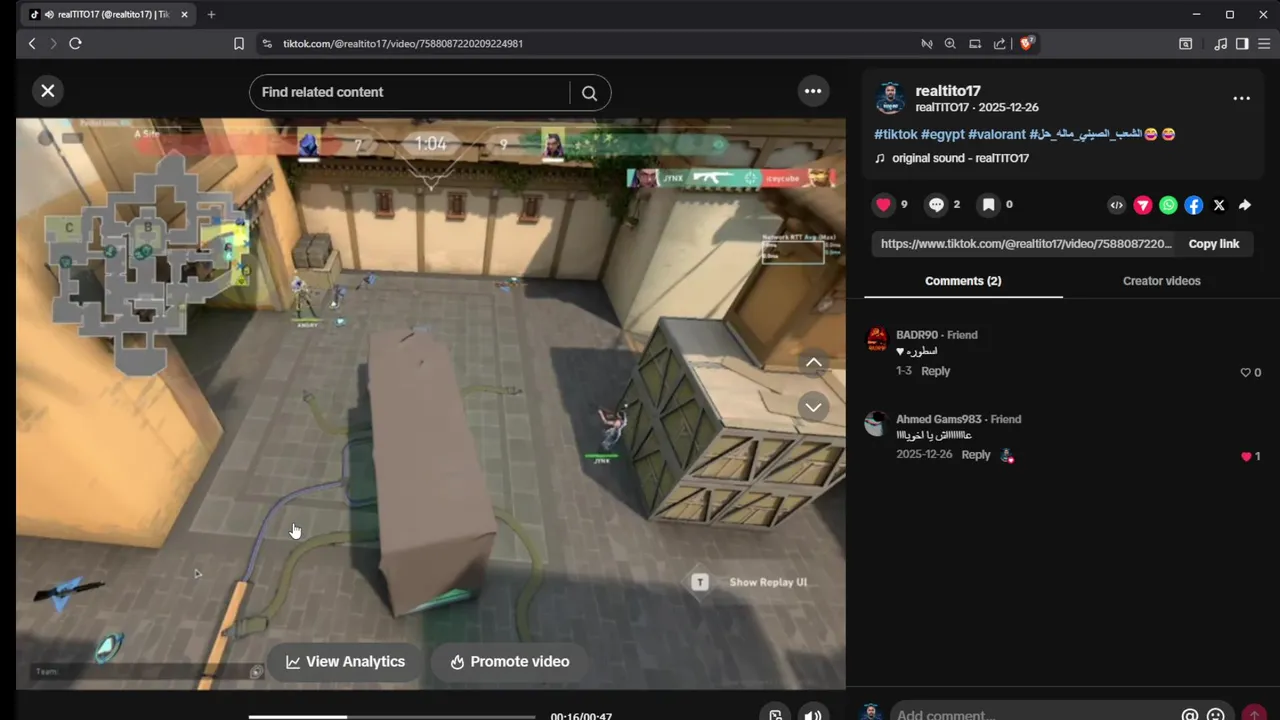Viewport: 1280px width, 720px height.
Task: Open BADR90's profile avatar
Action: [x=876, y=339]
